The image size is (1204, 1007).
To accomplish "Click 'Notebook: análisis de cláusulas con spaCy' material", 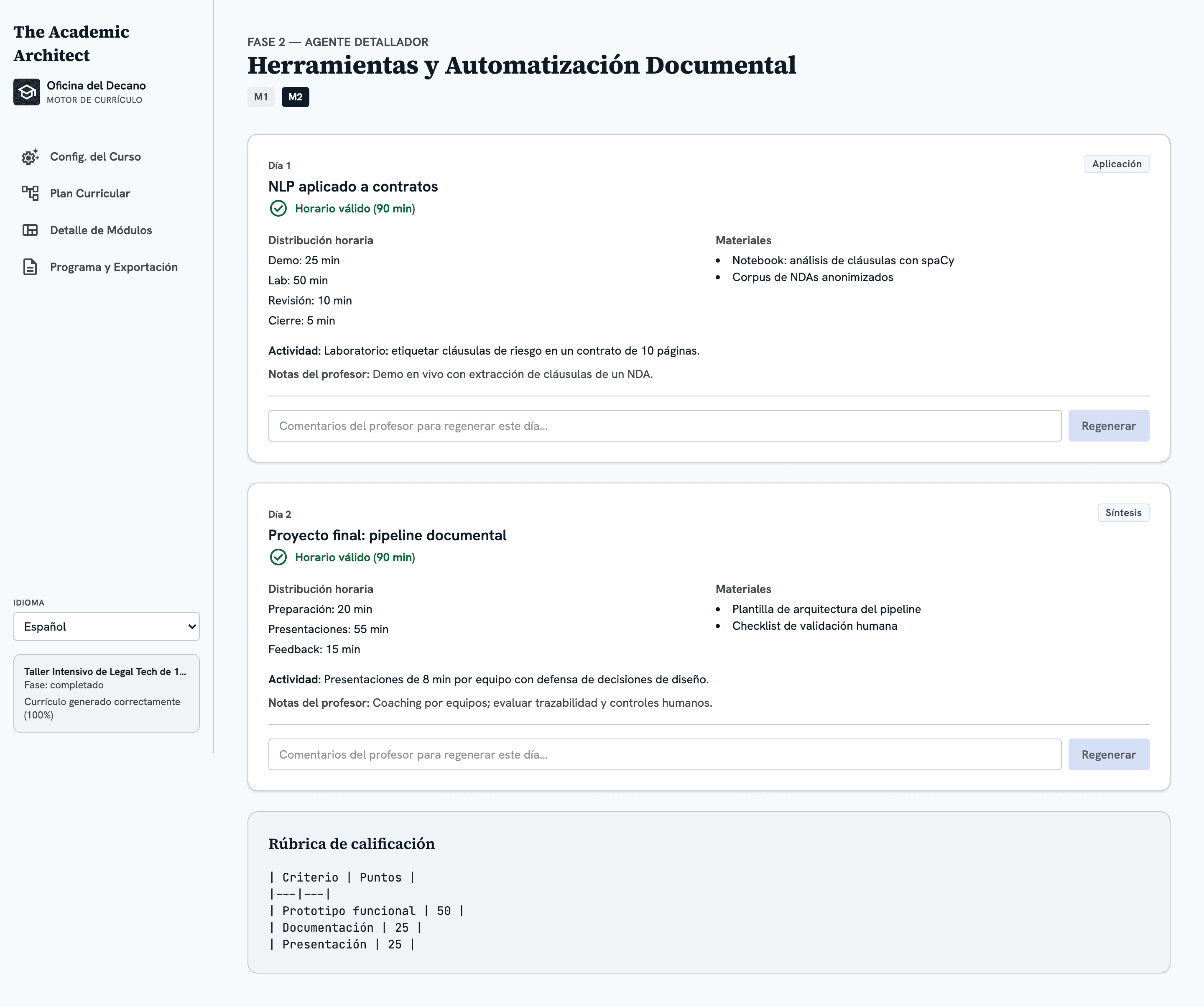I will pyautogui.click(x=843, y=261).
